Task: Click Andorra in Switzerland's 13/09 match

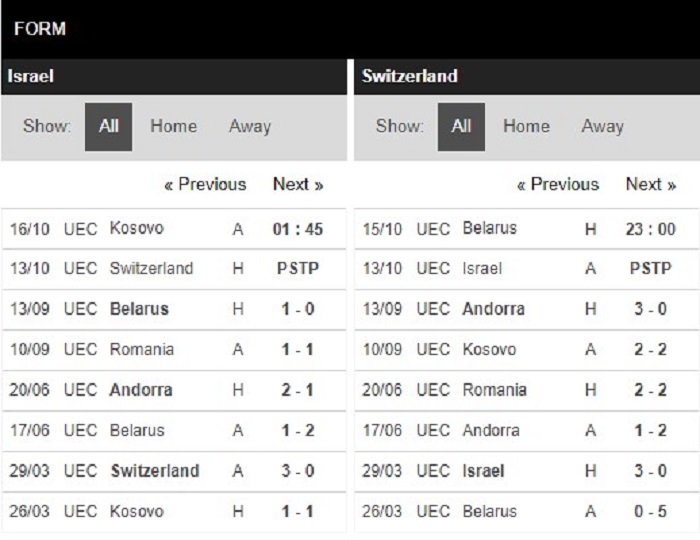Action: (494, 309)
